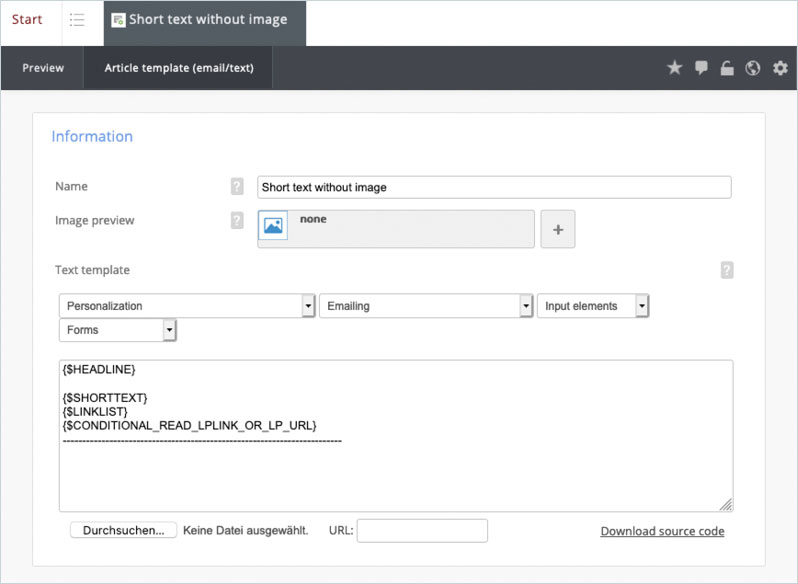Click into the URL input field

(x=422, y=531)
